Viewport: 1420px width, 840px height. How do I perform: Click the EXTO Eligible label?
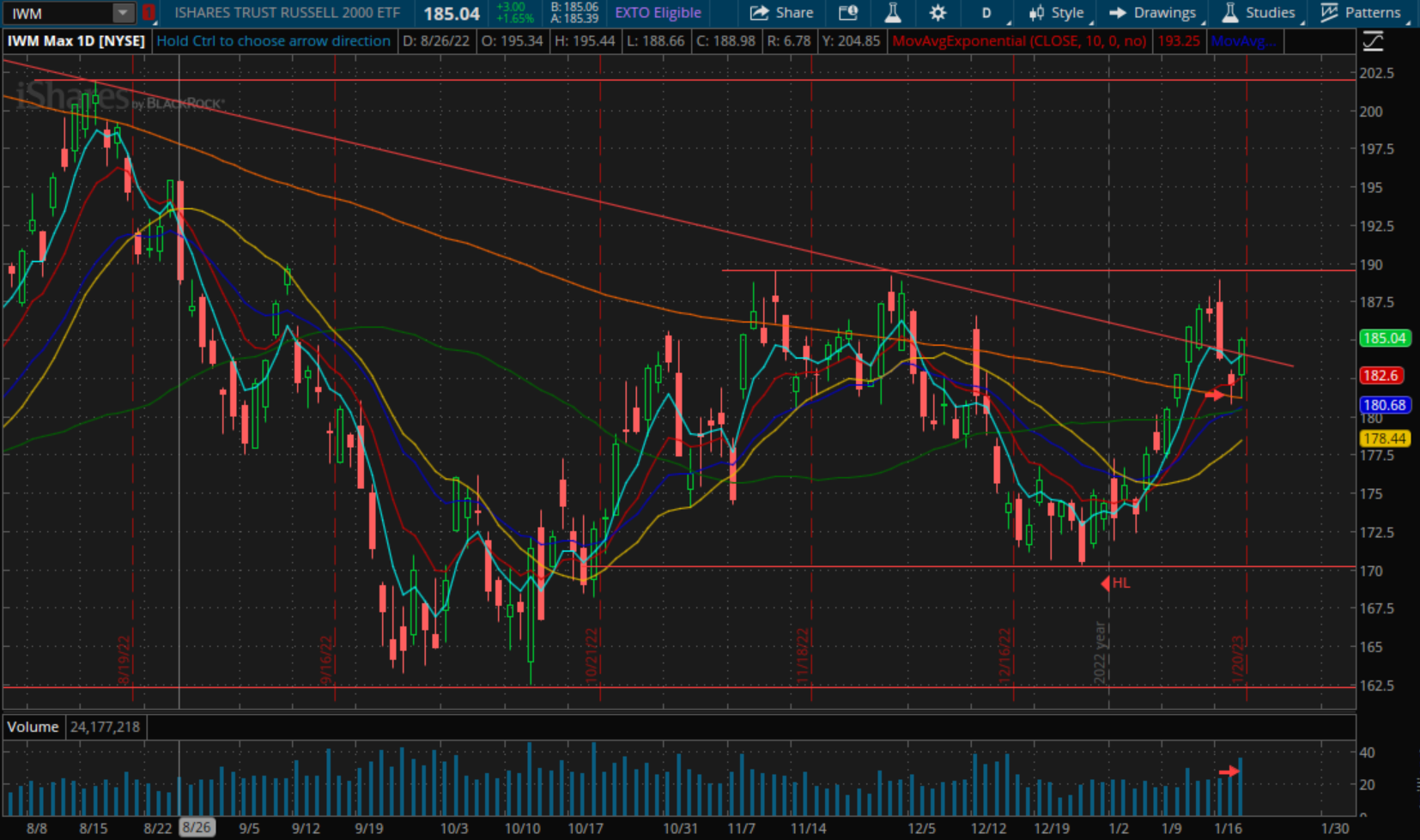[x=658, y=13]
